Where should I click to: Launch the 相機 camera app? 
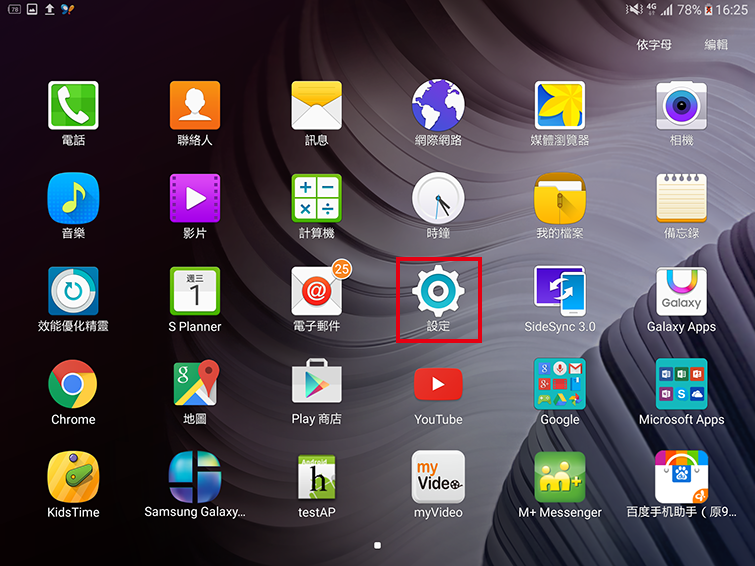pos(681,105)
